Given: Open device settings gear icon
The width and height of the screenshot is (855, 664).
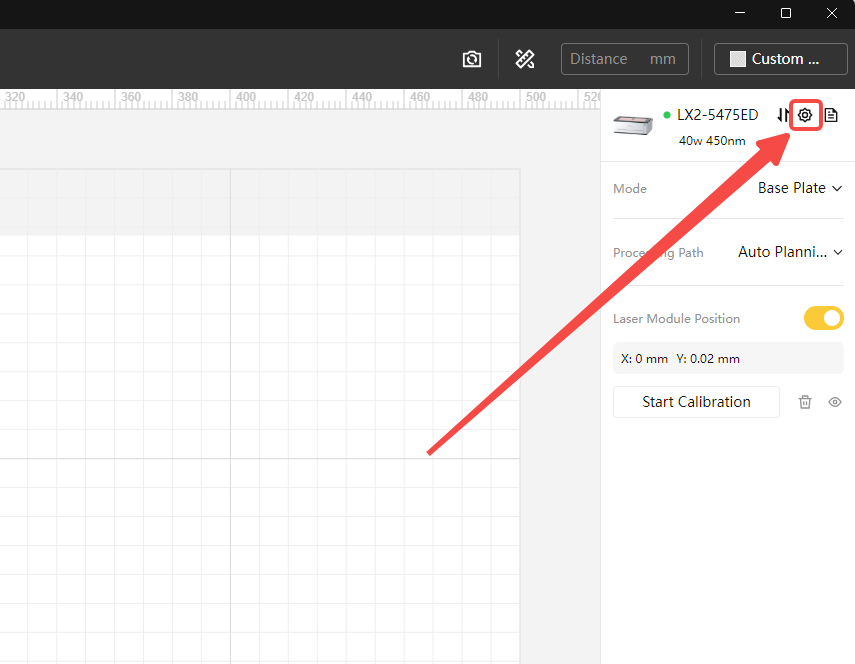Looking at the screenshot, I should pyautogui.click(x=805, y=115).
